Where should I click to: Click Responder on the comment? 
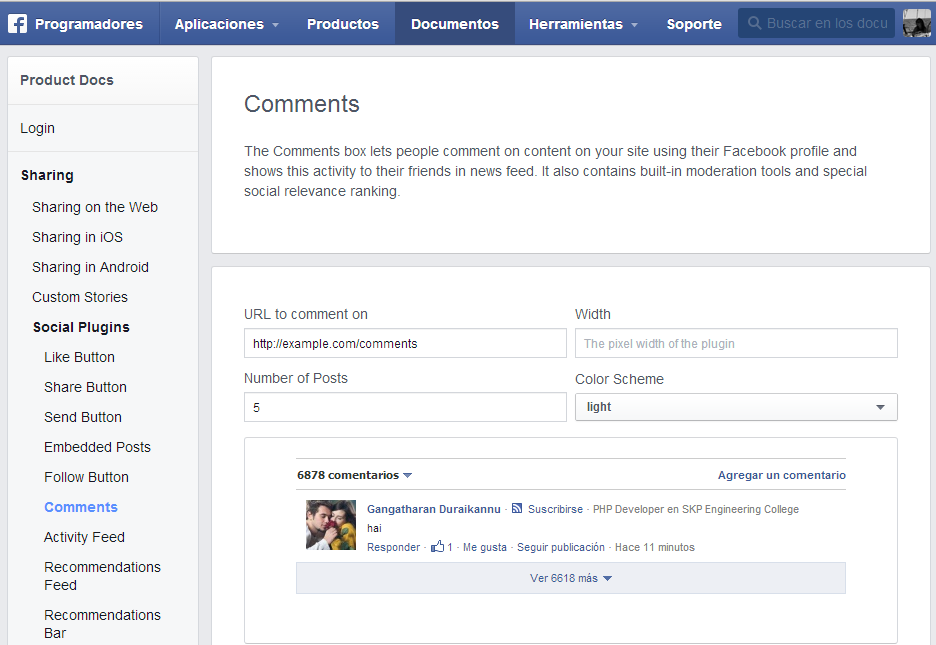coord(393,547)
